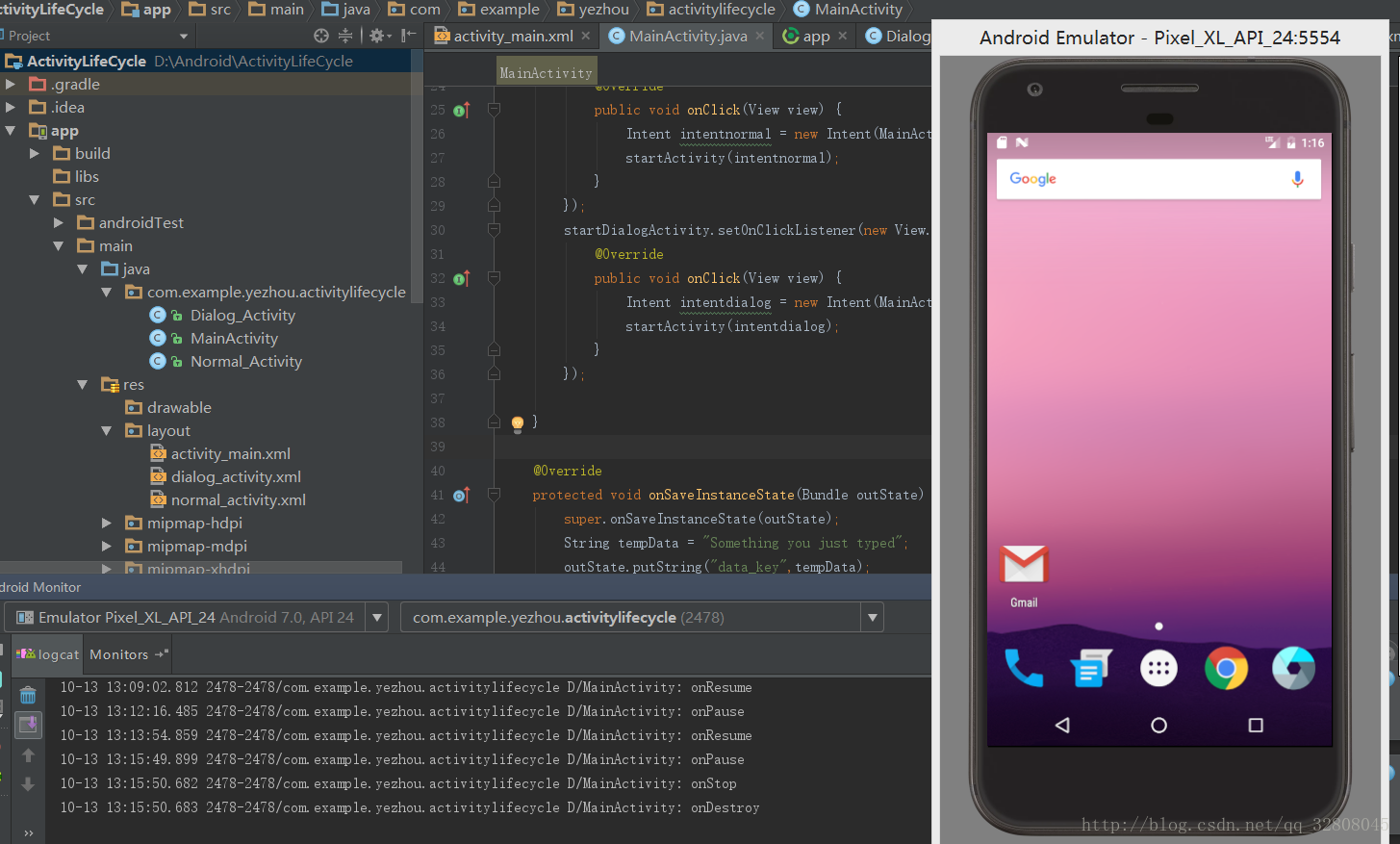
Task: Launch Chrome in emulator dock
Action: coord(1226,668)
